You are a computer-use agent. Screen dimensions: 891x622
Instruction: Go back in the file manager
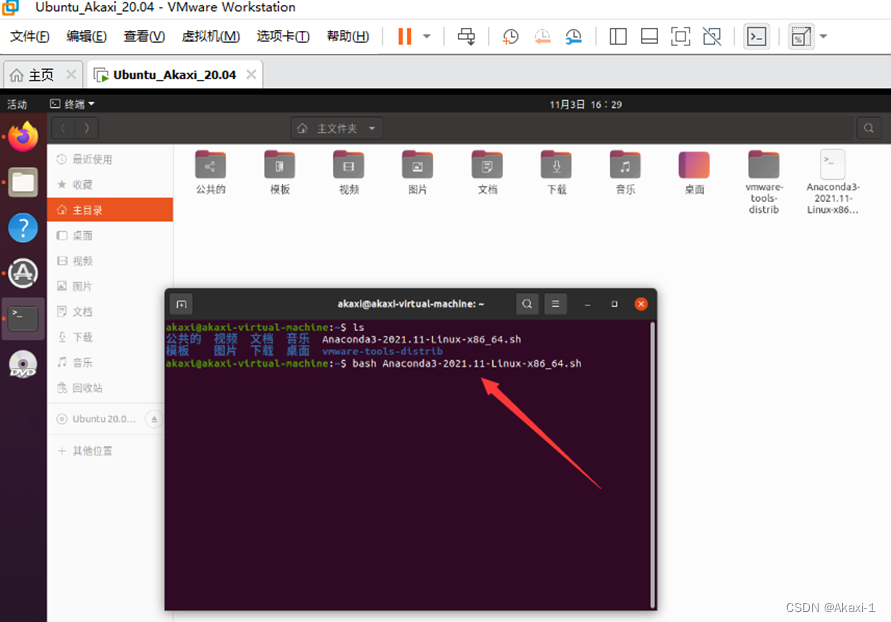click(x=63, y=128)
